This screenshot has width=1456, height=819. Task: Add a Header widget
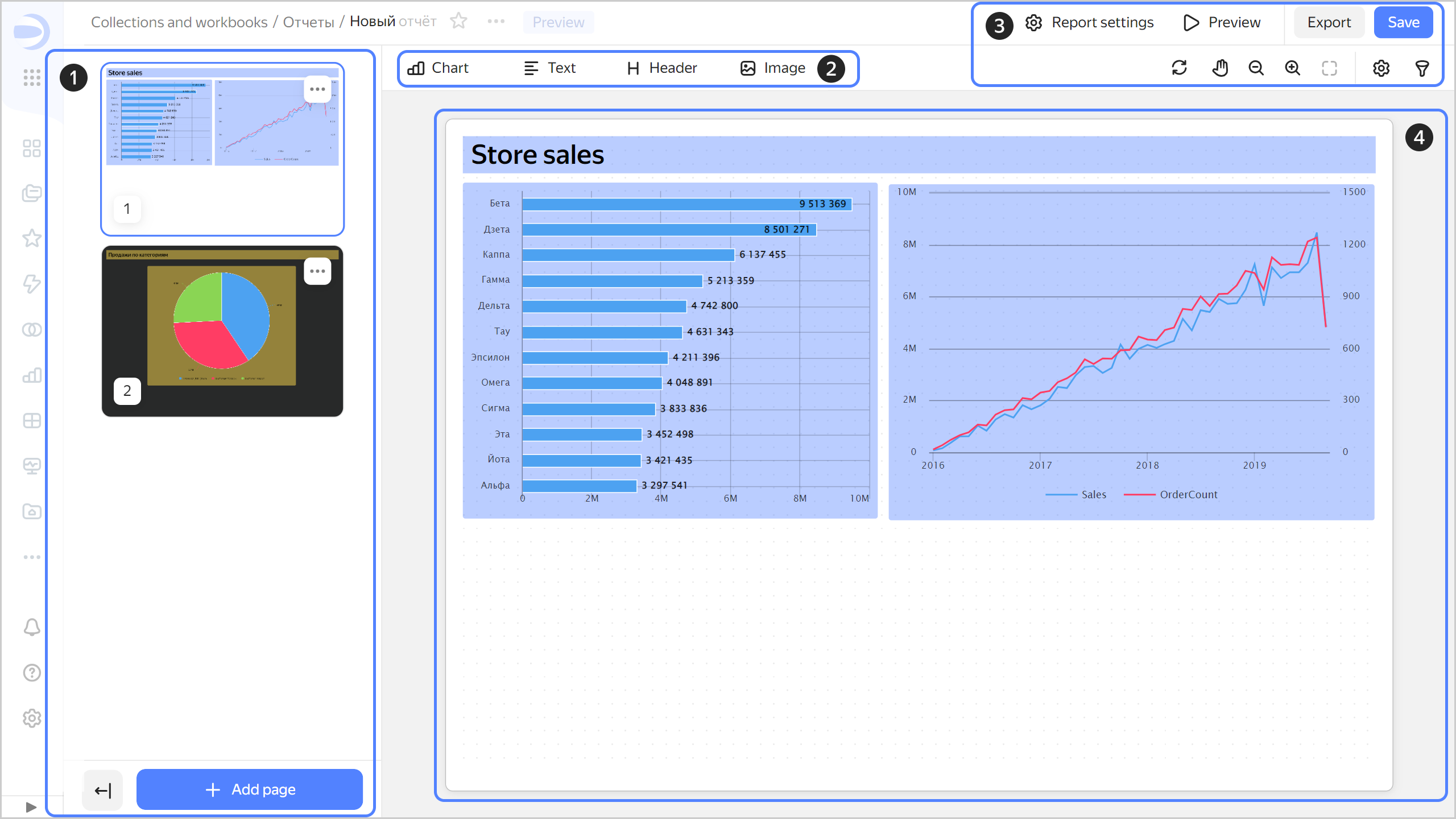(661, 68)
